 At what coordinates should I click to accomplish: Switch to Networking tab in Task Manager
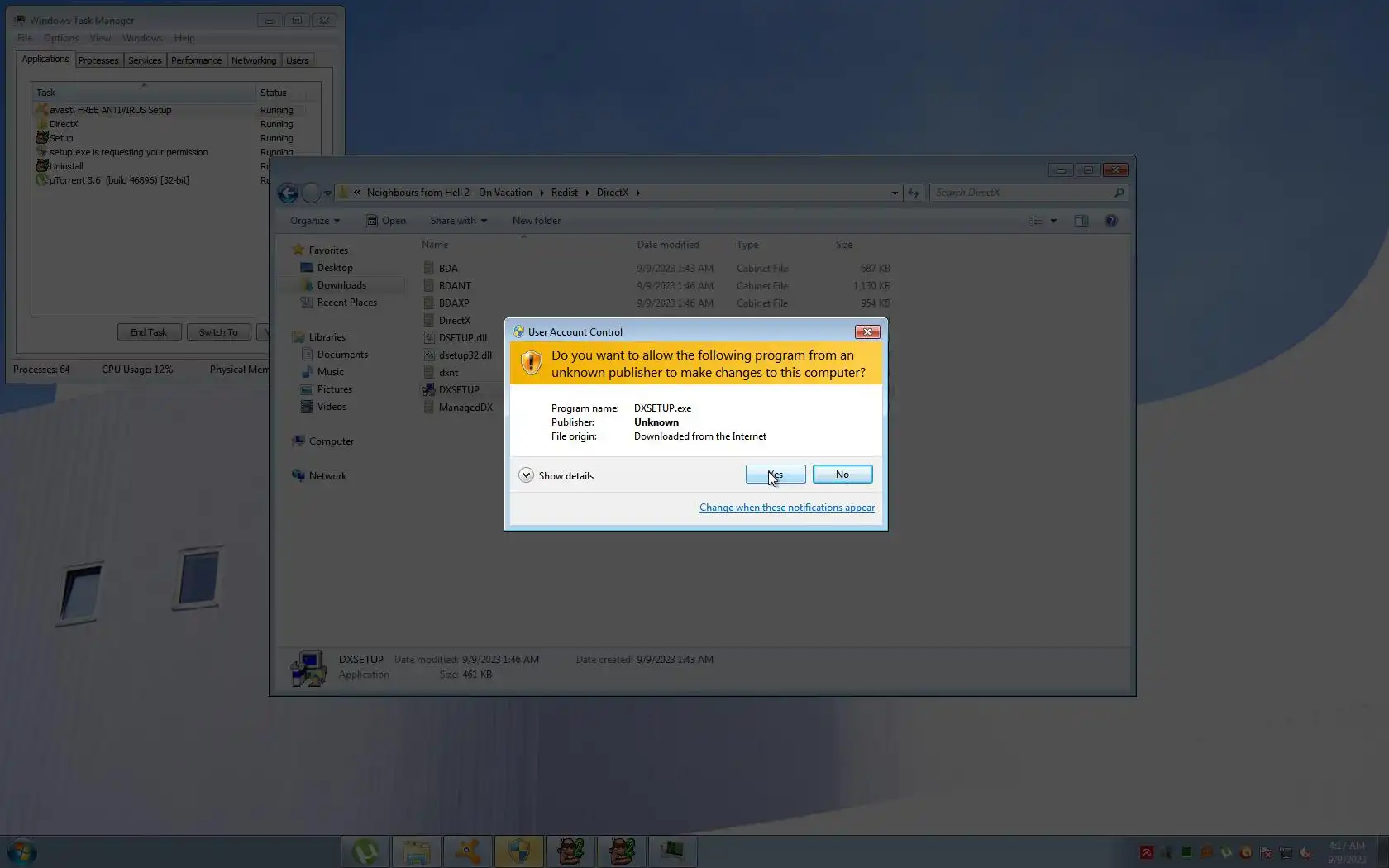254,60
